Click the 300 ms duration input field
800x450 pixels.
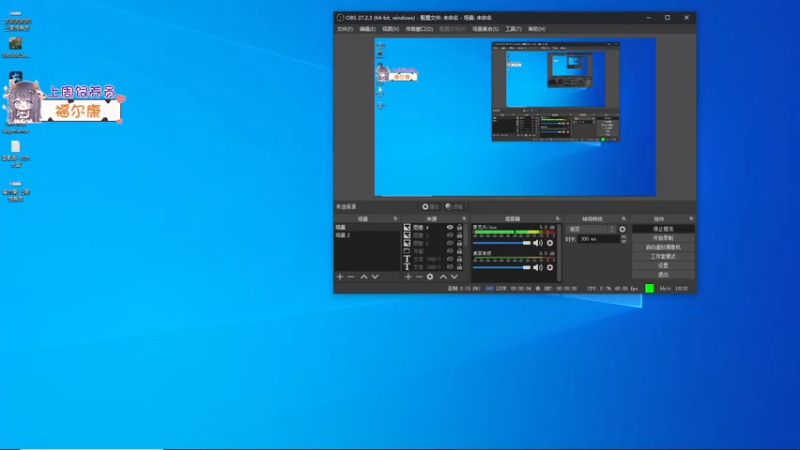[598, 239]
